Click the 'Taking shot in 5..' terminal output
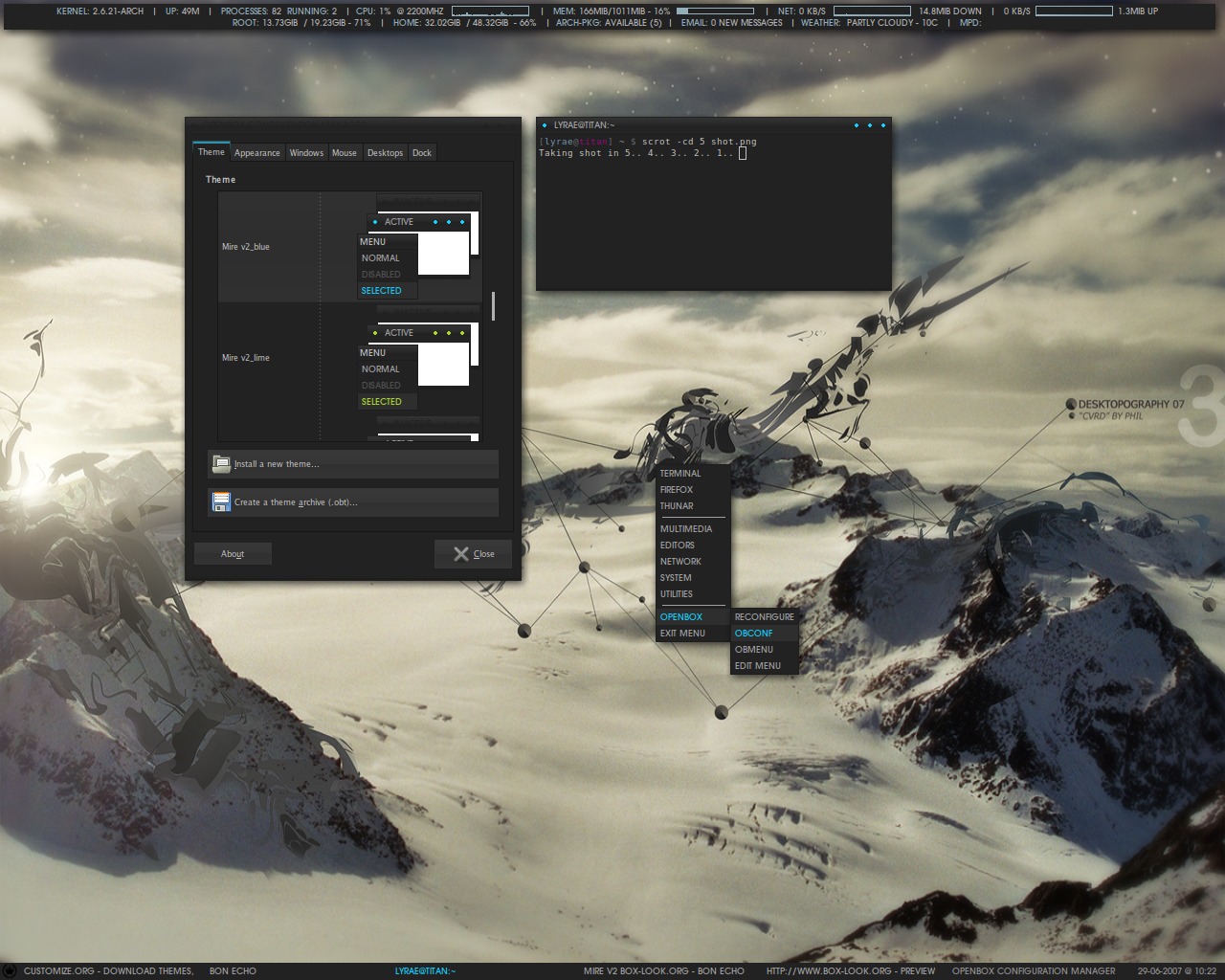This screenshot has height=980, width=1225. (x=637, y=153)
